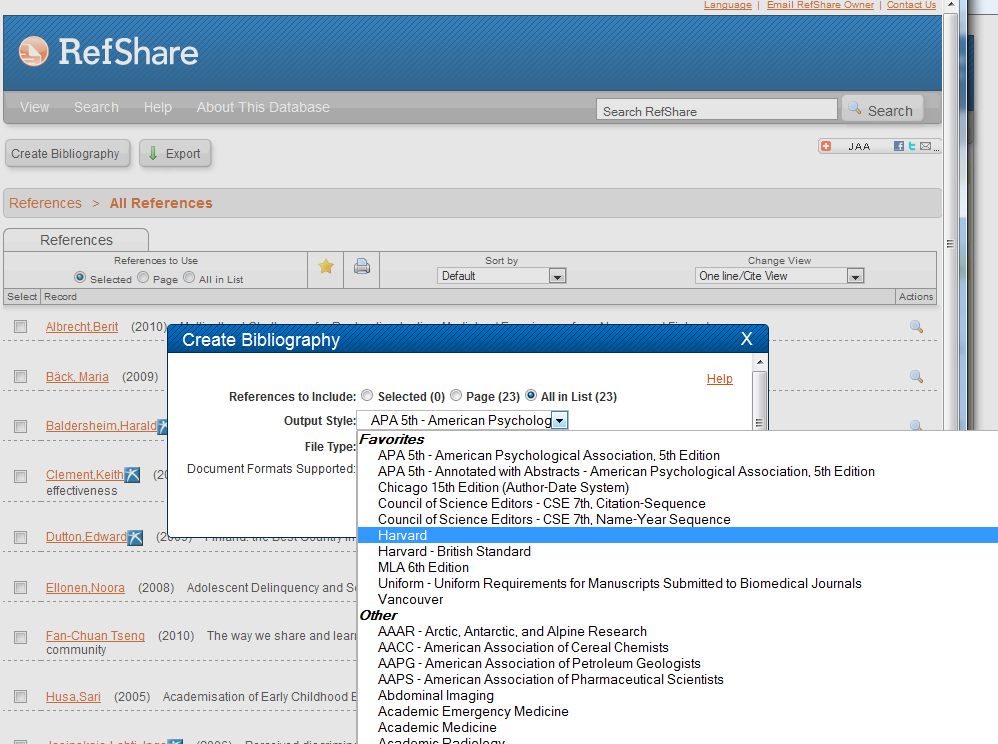
Task: Open the Help menu in navigation bar
Action: (x=157, y=107)
